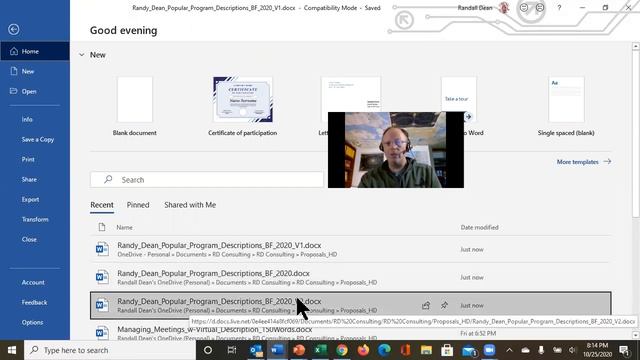This screenshot has width=640, height=360.
Task: Sort by Date modified column header
Action: 479,227
